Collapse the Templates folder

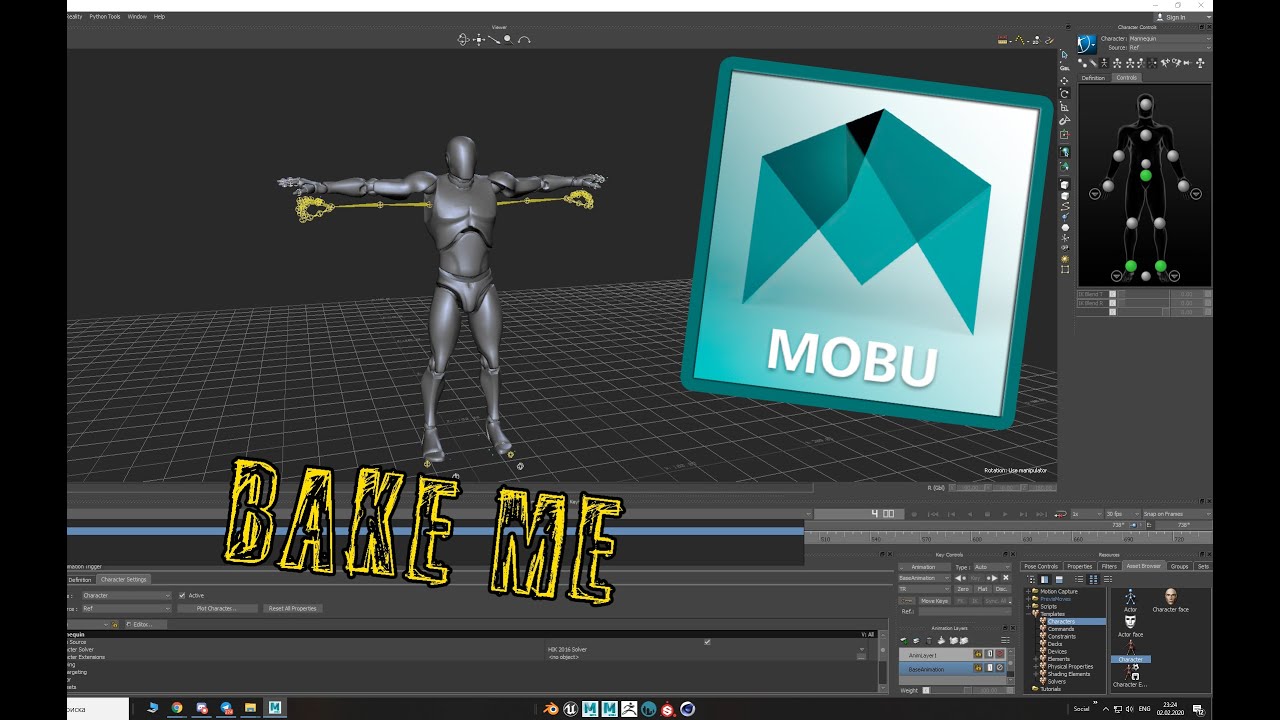coord(1028,614)
